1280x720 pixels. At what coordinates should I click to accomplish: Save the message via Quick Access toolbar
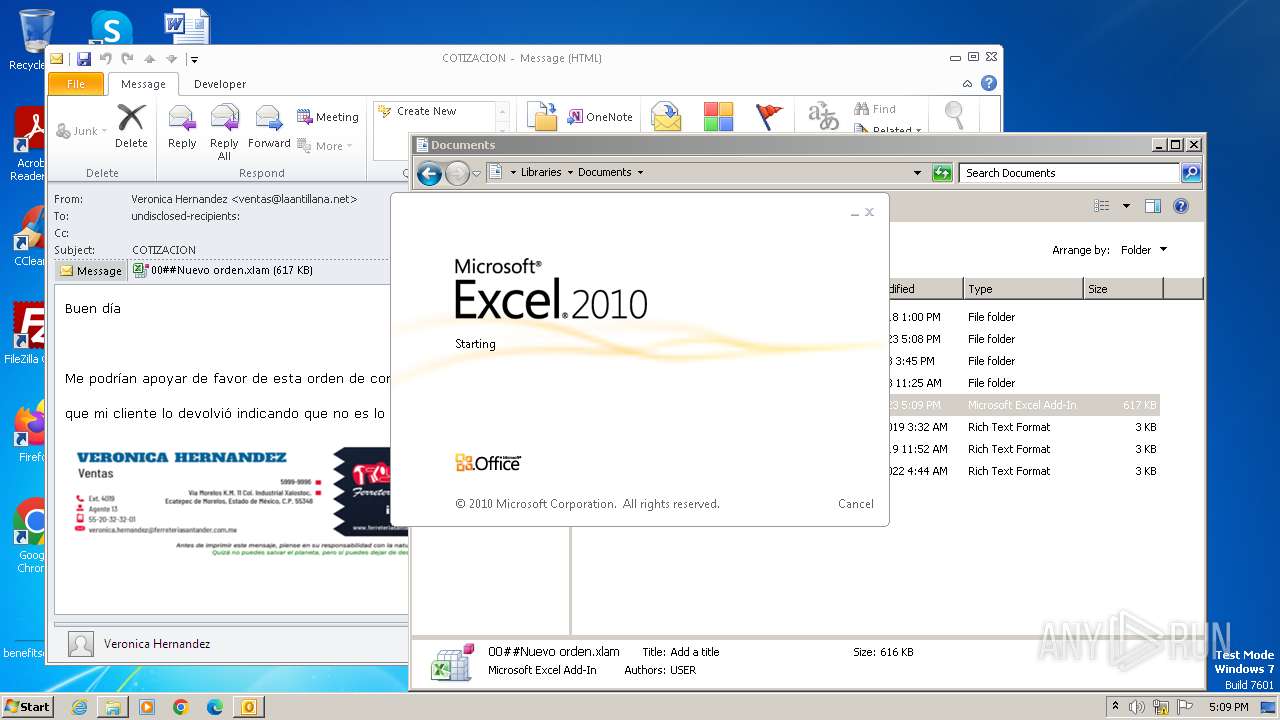84,59
